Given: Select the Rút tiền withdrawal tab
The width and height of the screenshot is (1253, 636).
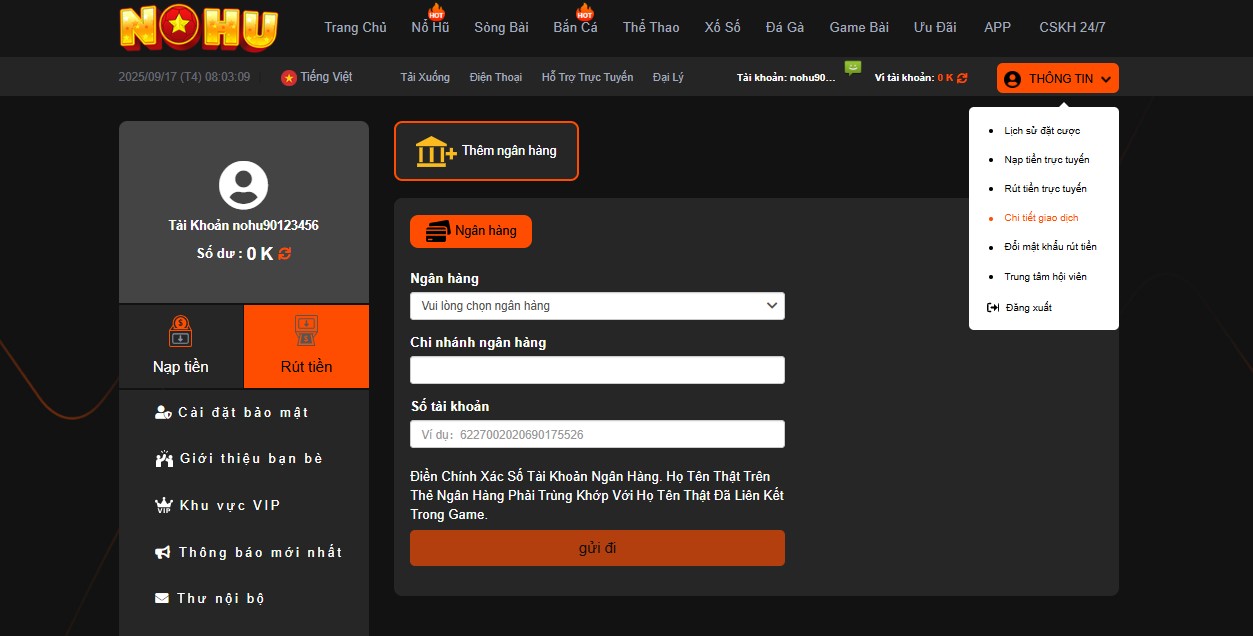Looking at the screenshot, I should click(306, 346).
